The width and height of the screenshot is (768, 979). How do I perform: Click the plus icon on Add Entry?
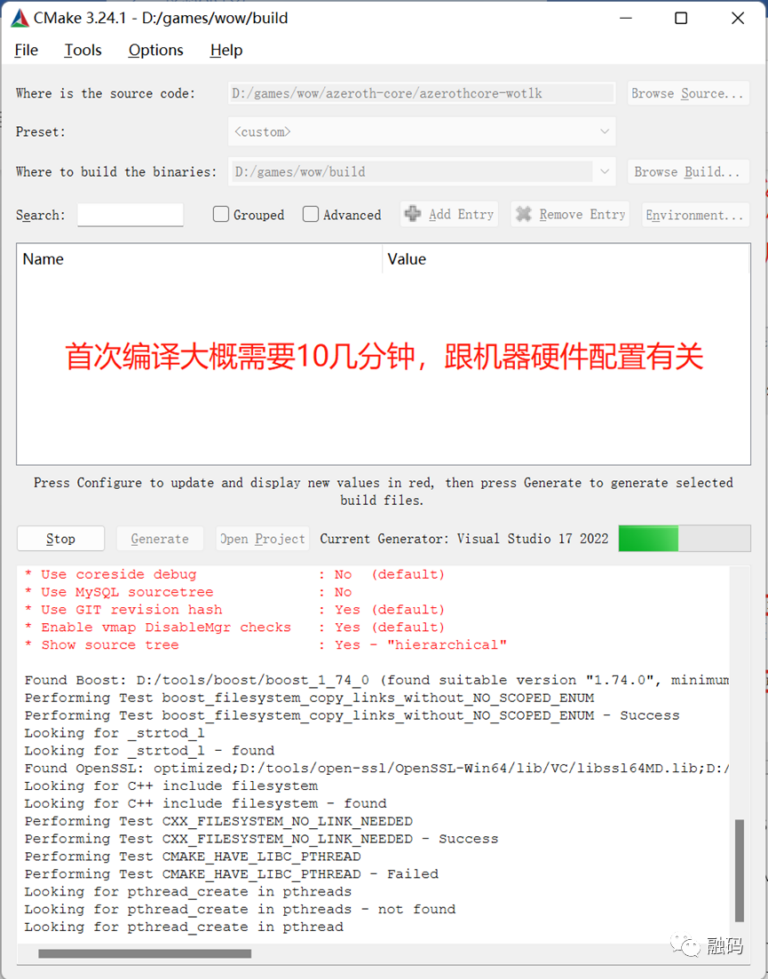coord(412,214)
